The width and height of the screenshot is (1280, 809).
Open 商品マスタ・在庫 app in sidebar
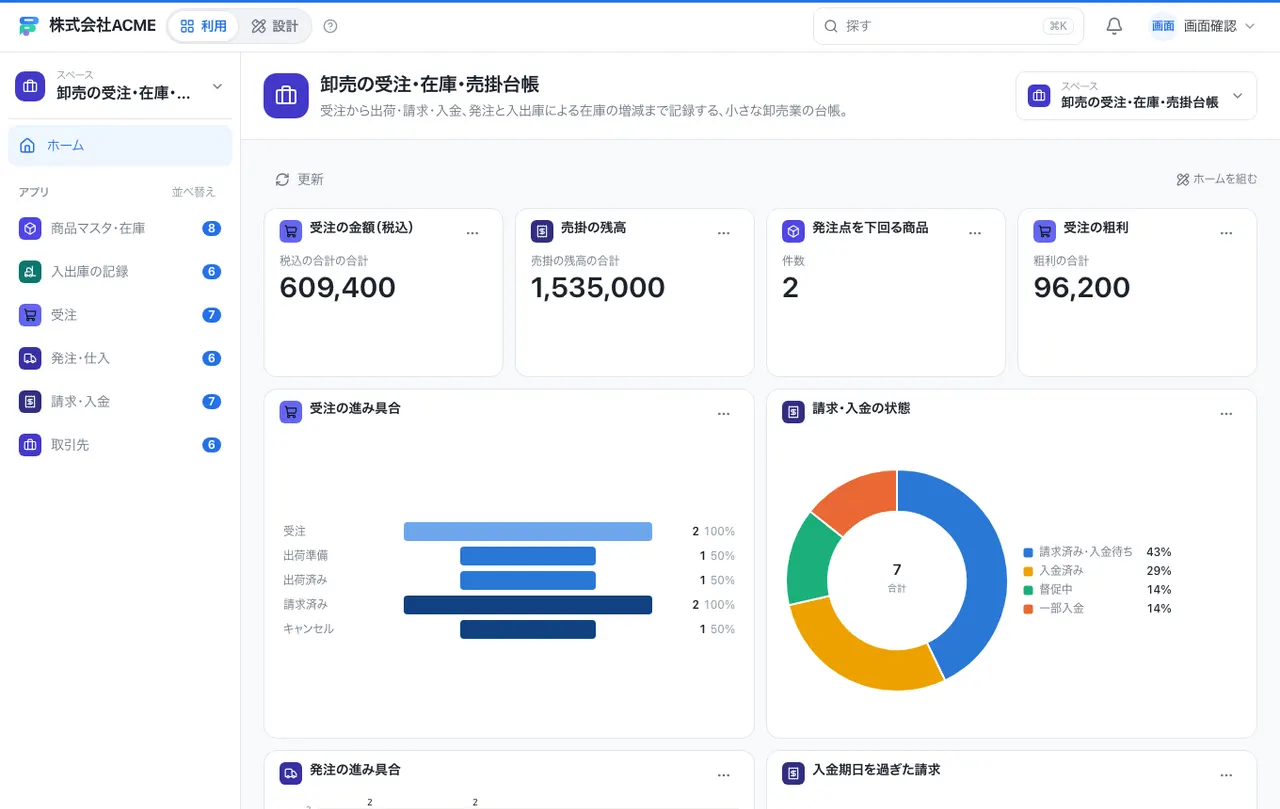pos(120,228)
